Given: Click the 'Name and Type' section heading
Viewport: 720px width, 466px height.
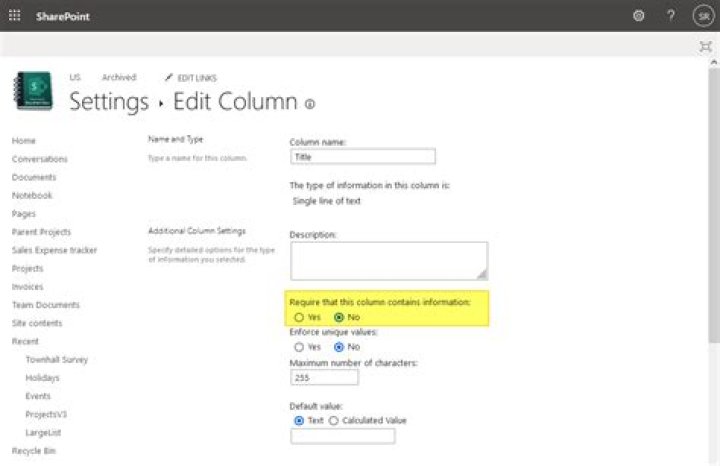Looking at the screenshot, I should pyautogui.click(x=175, y=139).
